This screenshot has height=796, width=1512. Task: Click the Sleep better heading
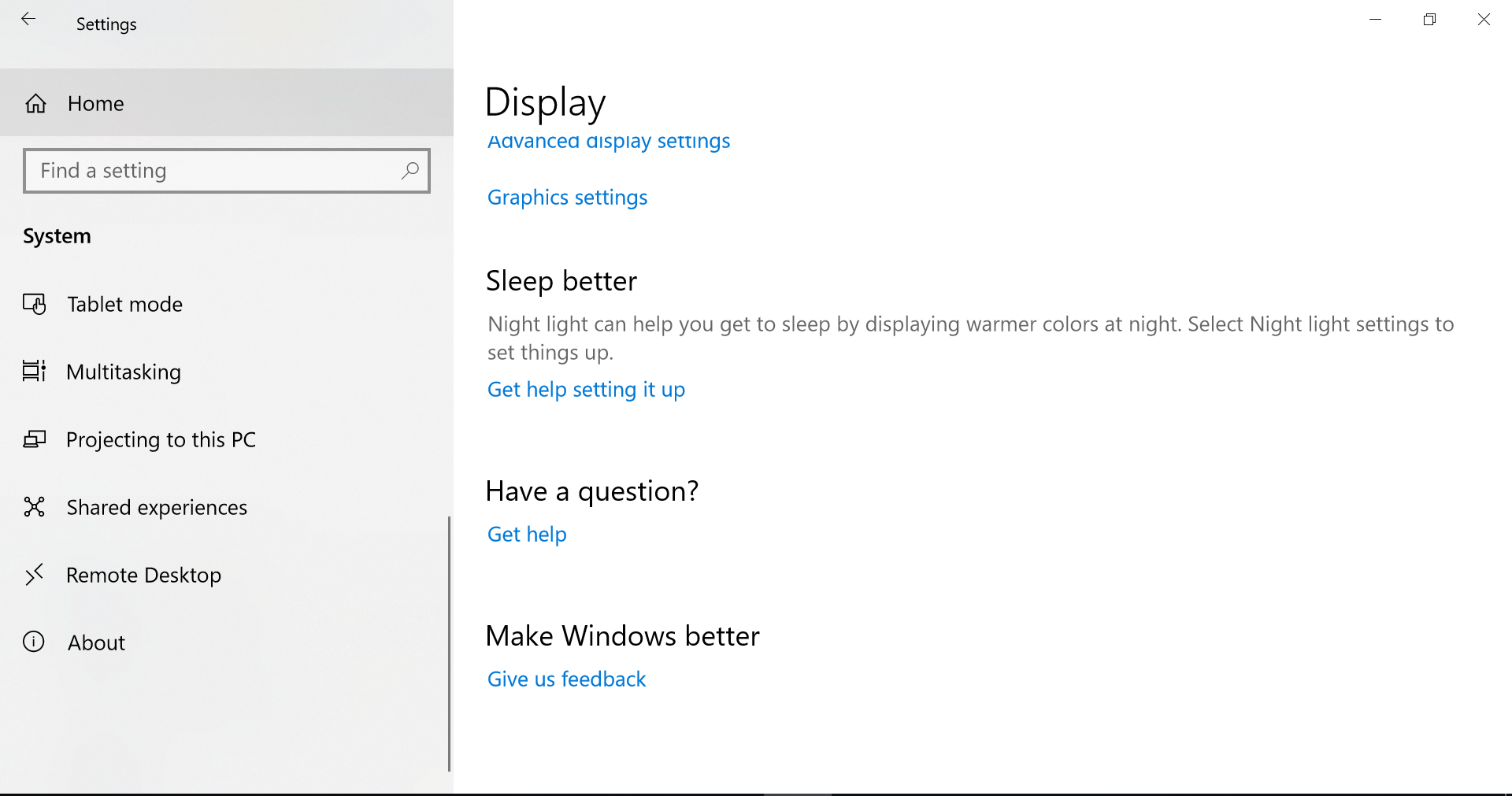point(561,281)
